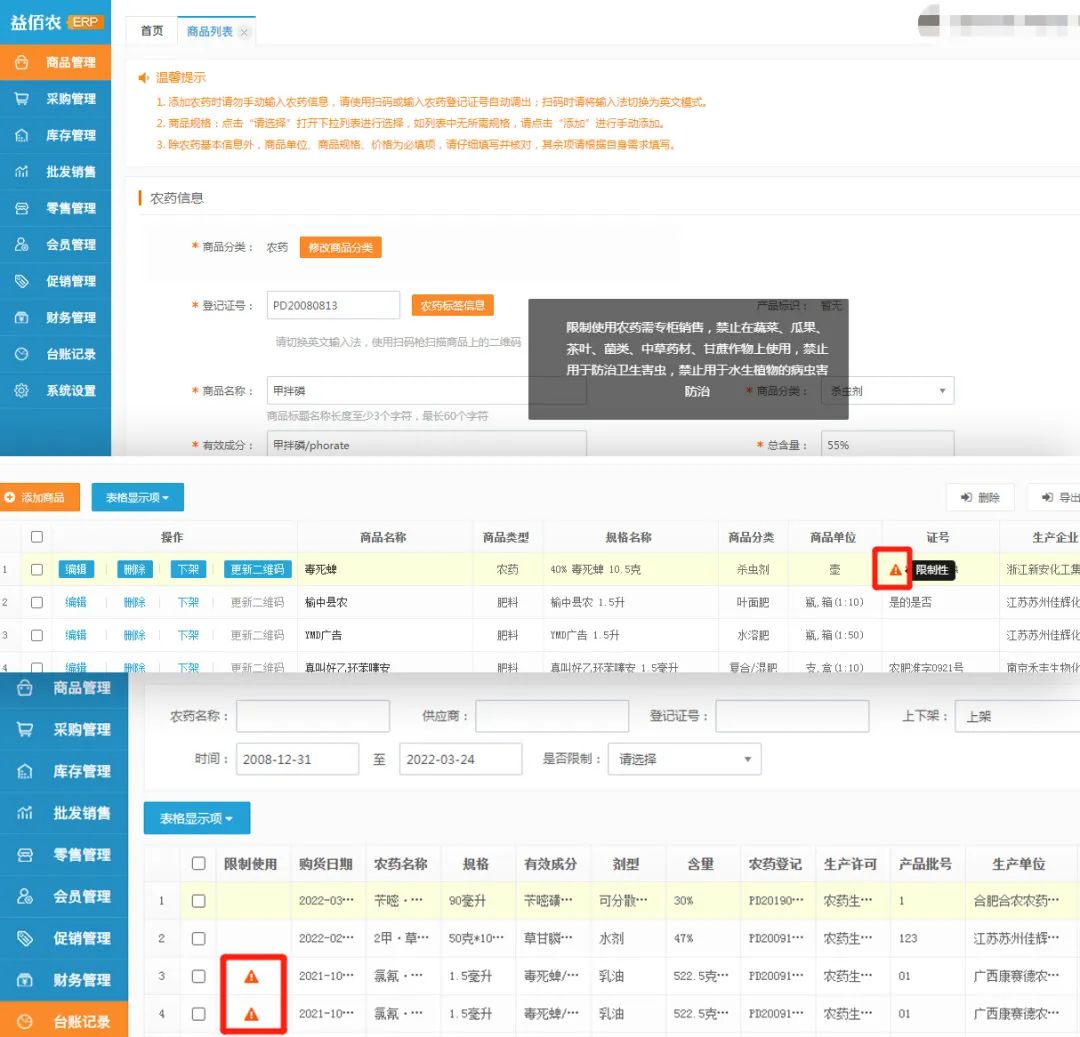Check the box for the 毒死蜱 row
Viewport: 1080px width, 1037px height.
tap(37, 570)
